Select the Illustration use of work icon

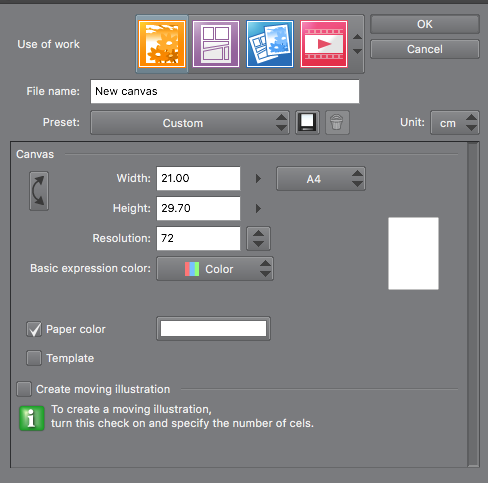[x=162, y=44]
